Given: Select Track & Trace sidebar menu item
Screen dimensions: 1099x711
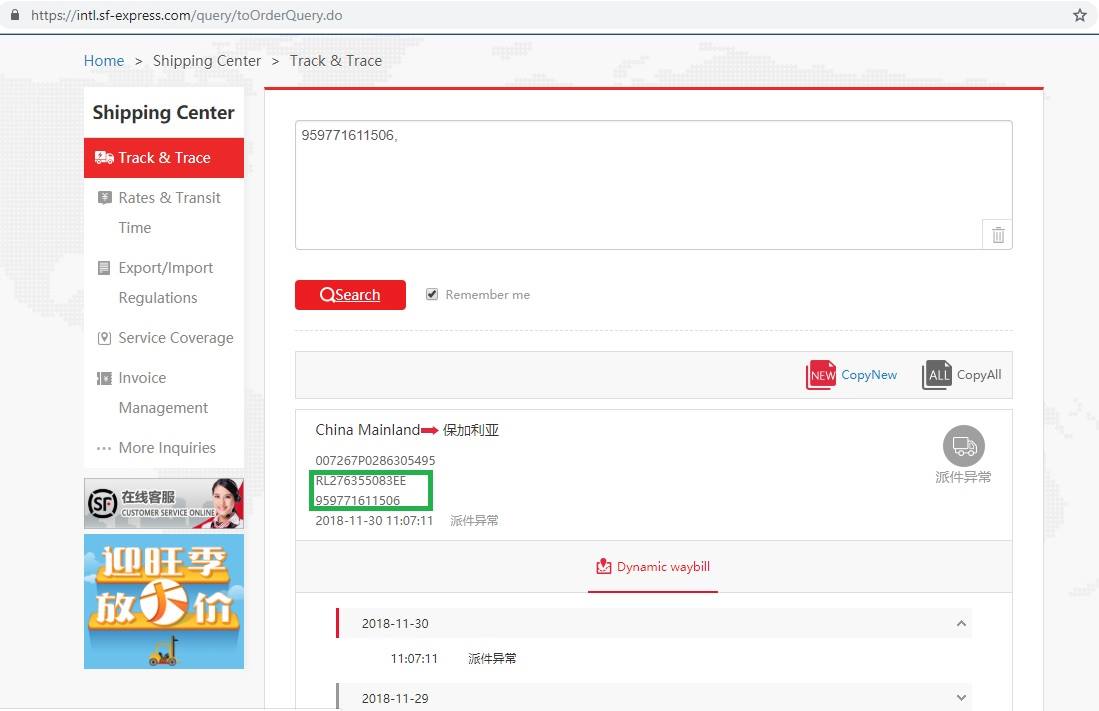Looking at the screenshot, I should coord(164,158).
